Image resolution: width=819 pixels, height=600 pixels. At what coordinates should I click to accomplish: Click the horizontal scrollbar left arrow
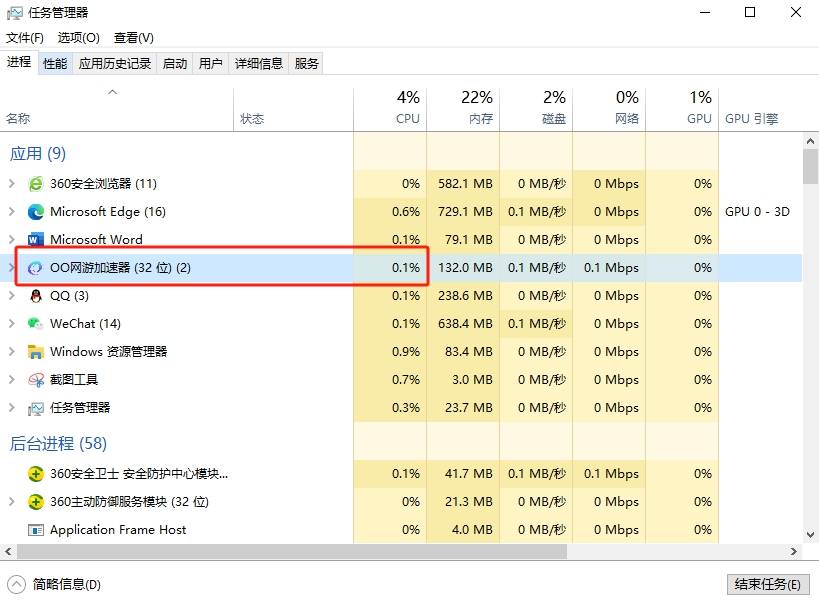point(8,551)
